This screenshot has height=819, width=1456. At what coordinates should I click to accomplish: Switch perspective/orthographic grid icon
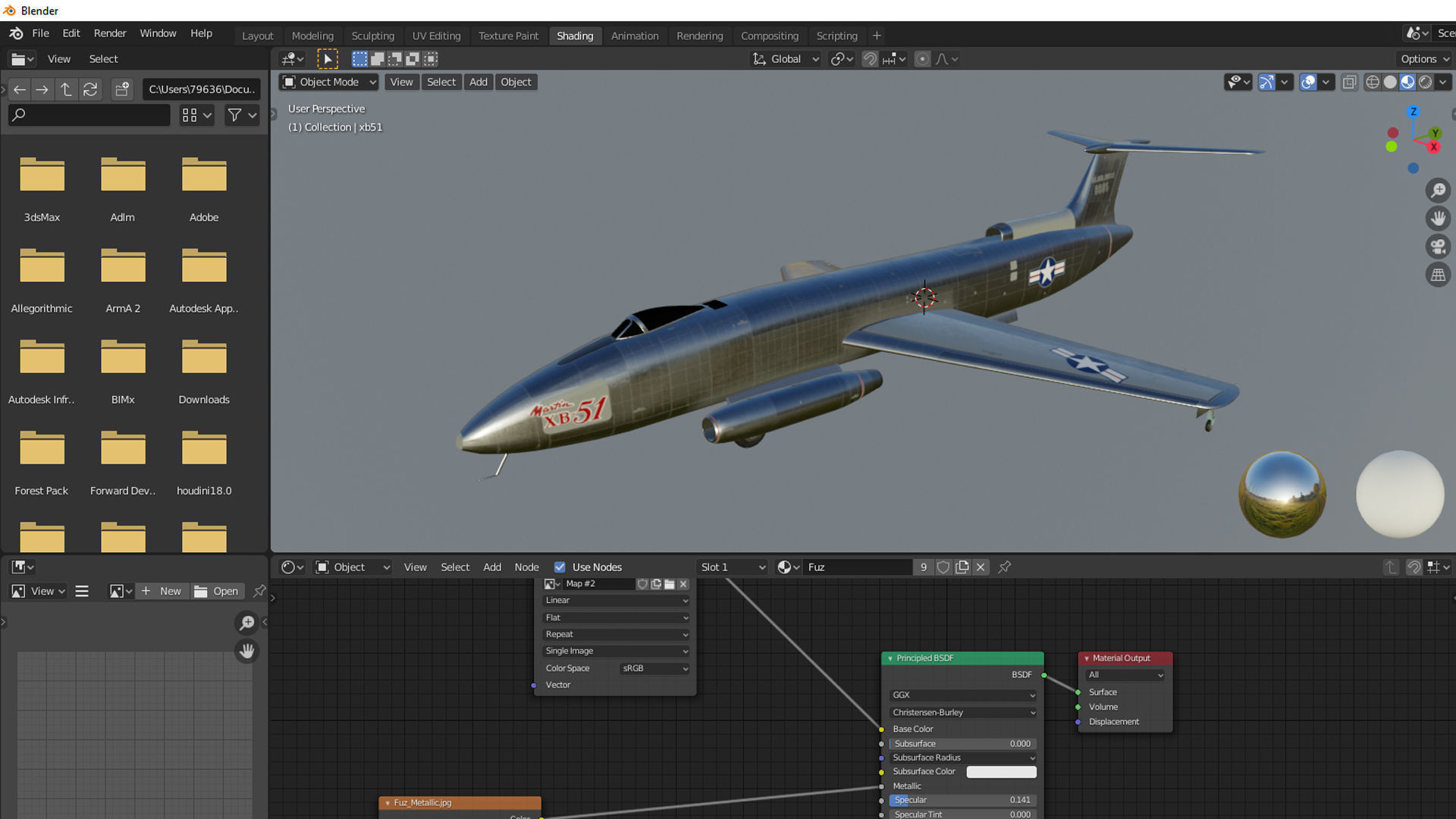click(x=1438, y=275)
